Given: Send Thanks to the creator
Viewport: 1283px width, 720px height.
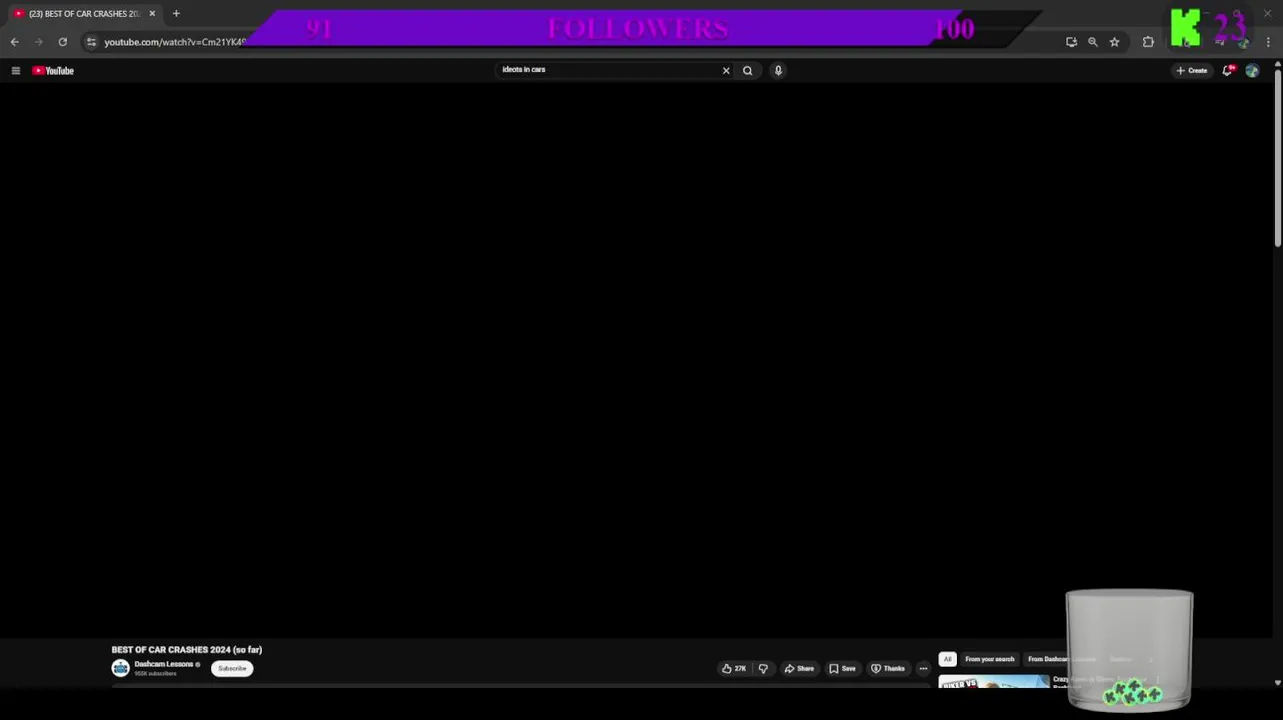Looking at the screenshot, I should click(888, 668).
